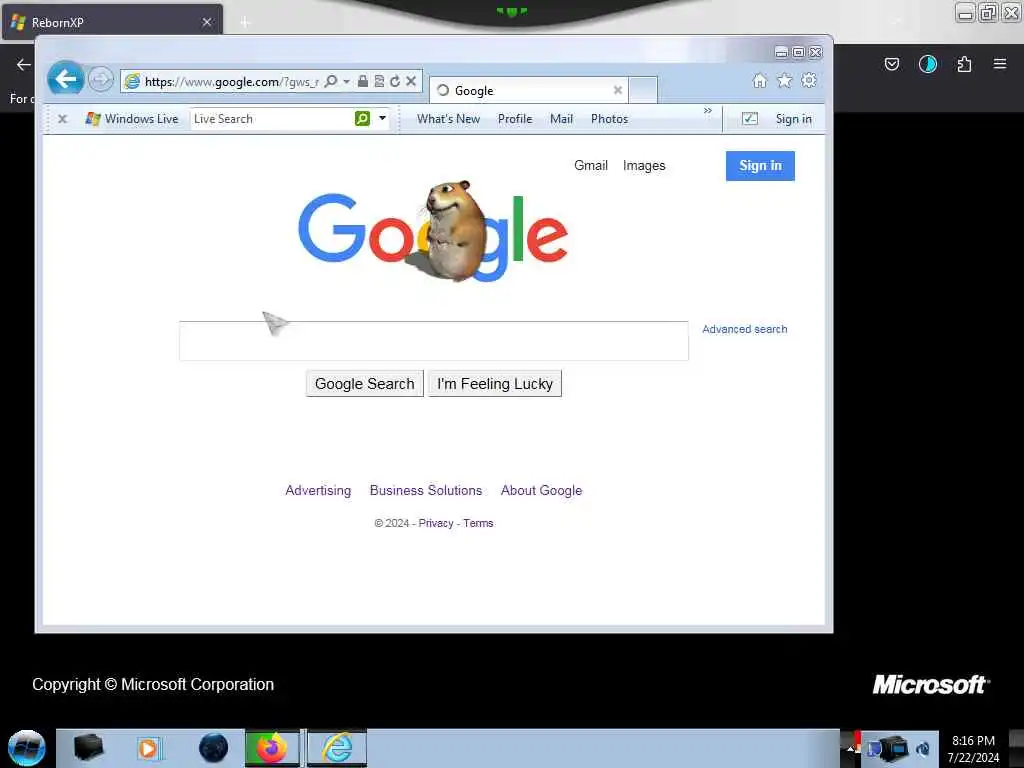Screen dimensions: 1024x768
Task: Open the Terms link
Action: [x=478, y=523]
